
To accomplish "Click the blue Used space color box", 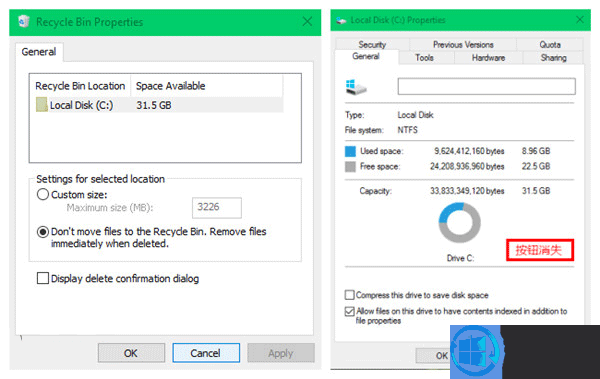I will coord(350,151).
